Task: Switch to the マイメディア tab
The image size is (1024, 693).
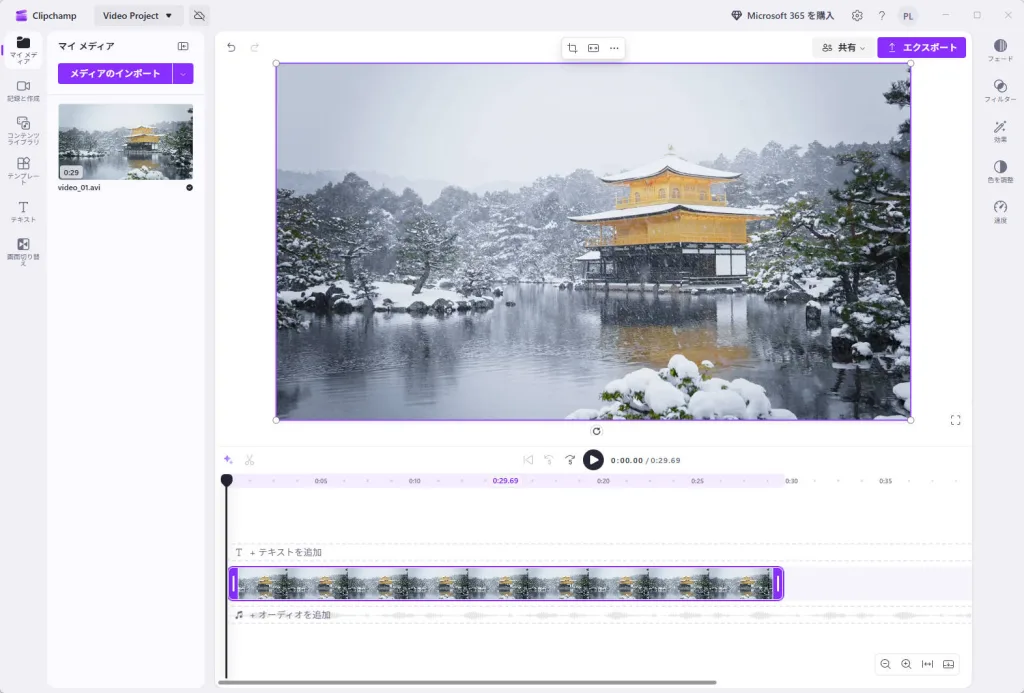Action: click(22, 50)
